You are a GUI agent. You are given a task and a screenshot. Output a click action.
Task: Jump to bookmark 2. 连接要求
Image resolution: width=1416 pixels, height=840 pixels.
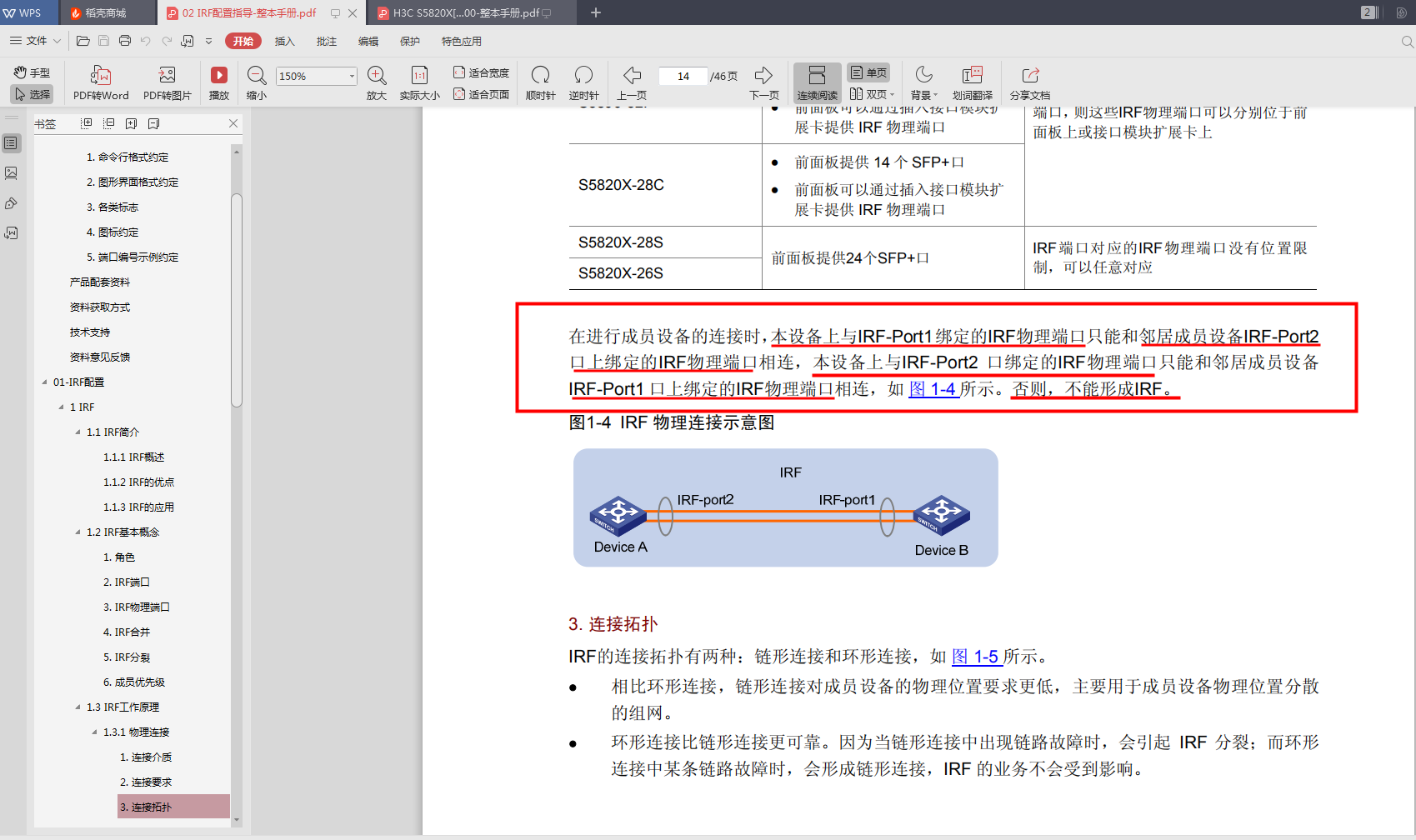(146, 782)
